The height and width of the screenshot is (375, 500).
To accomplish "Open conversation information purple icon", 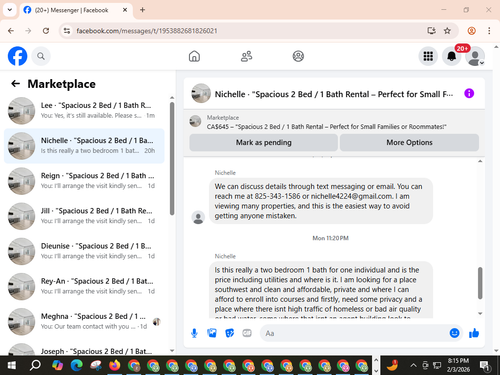I will (x=469, y=93).
